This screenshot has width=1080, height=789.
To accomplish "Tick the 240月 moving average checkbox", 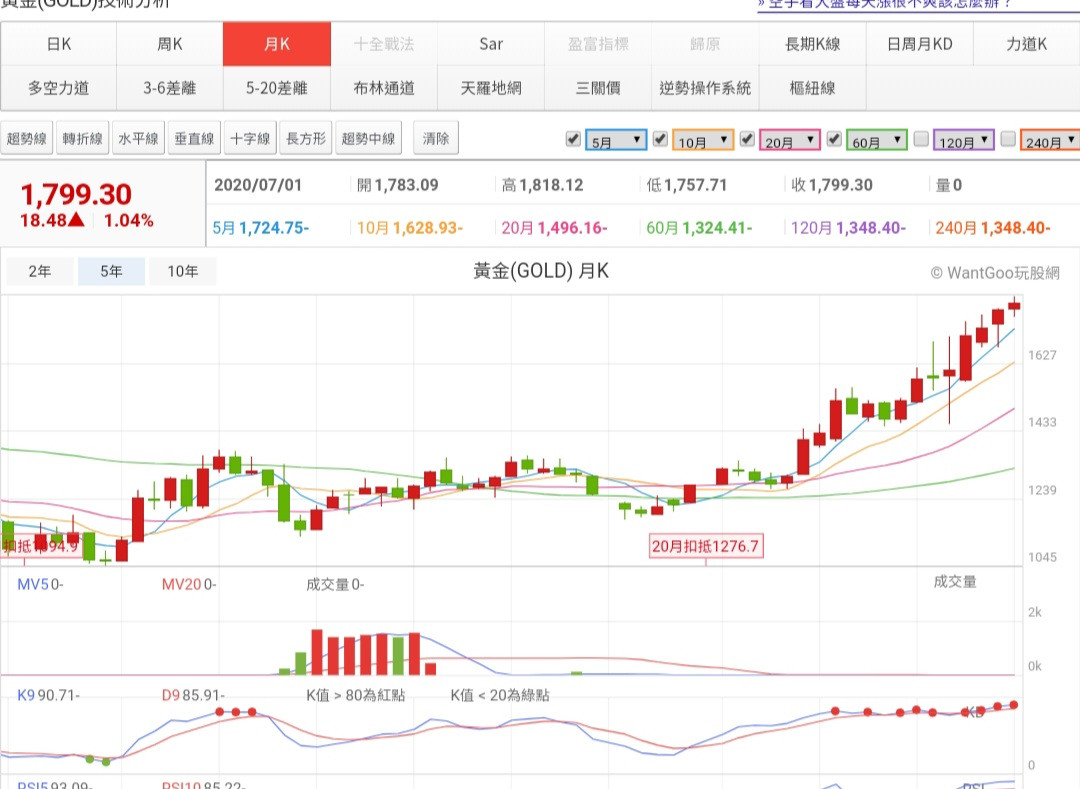I will (x=1008, y=139).
